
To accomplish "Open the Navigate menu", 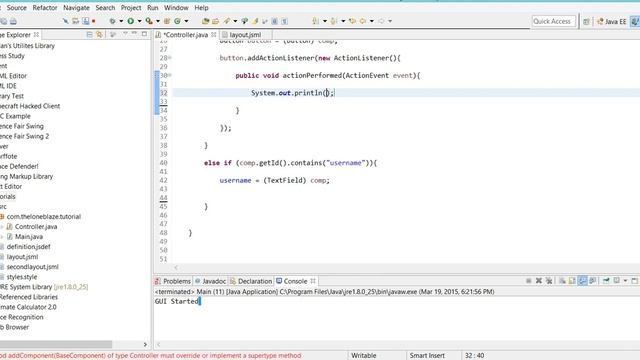I will point(76,8).
